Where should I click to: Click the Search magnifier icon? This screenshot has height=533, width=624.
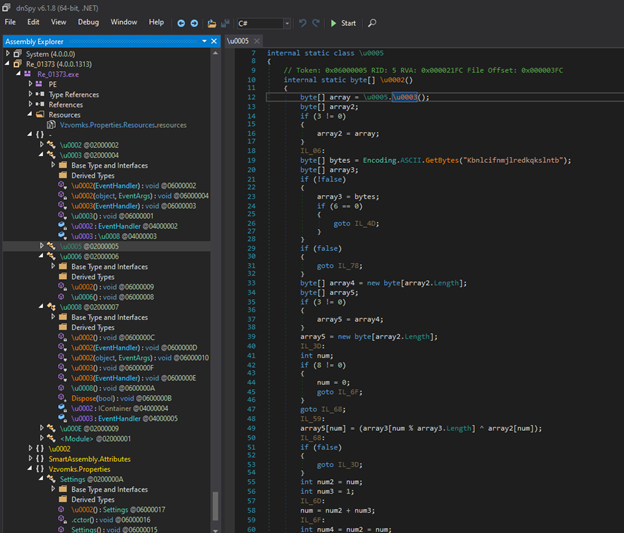coord(372,22)
